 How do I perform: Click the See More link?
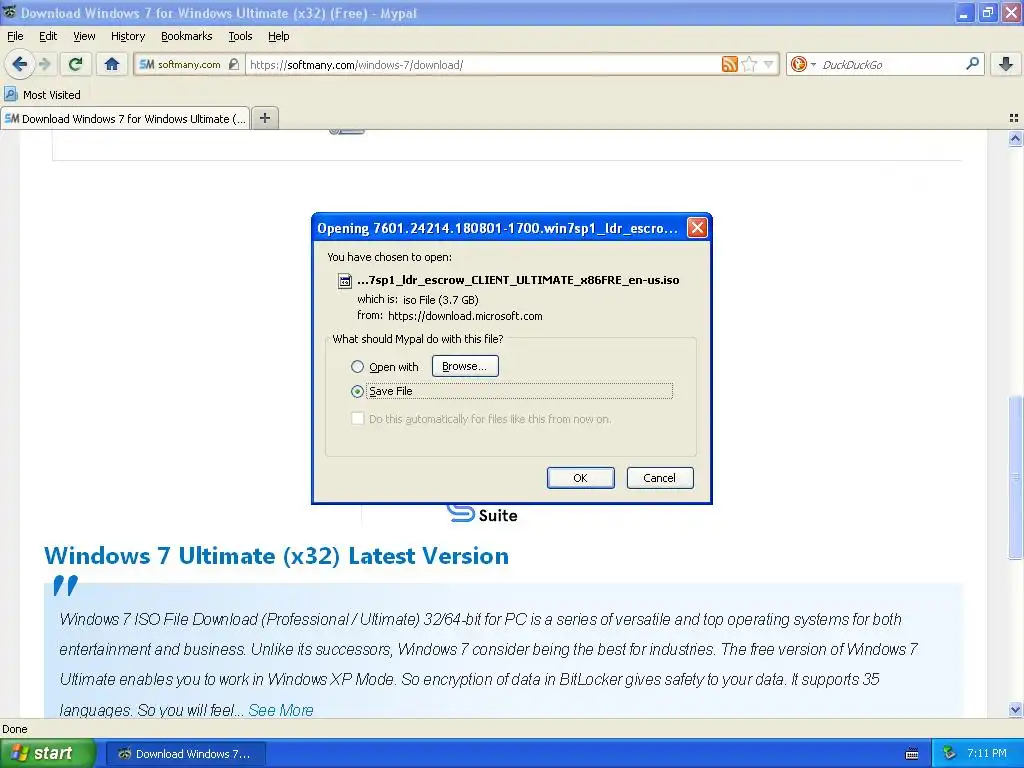(281, 710)
